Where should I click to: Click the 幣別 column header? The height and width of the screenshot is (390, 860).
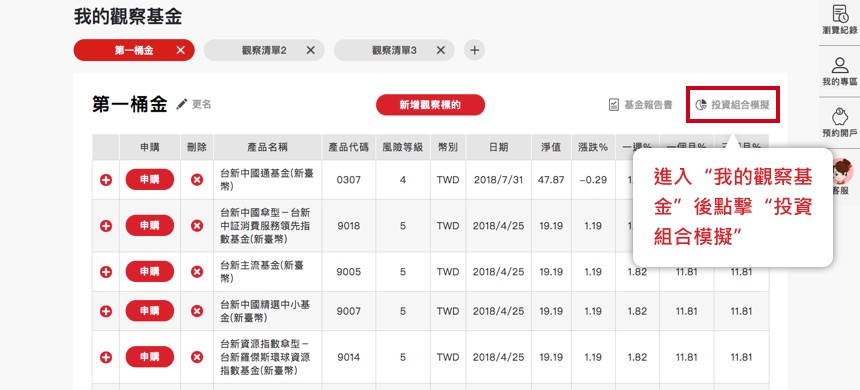(x=448, y=147)
